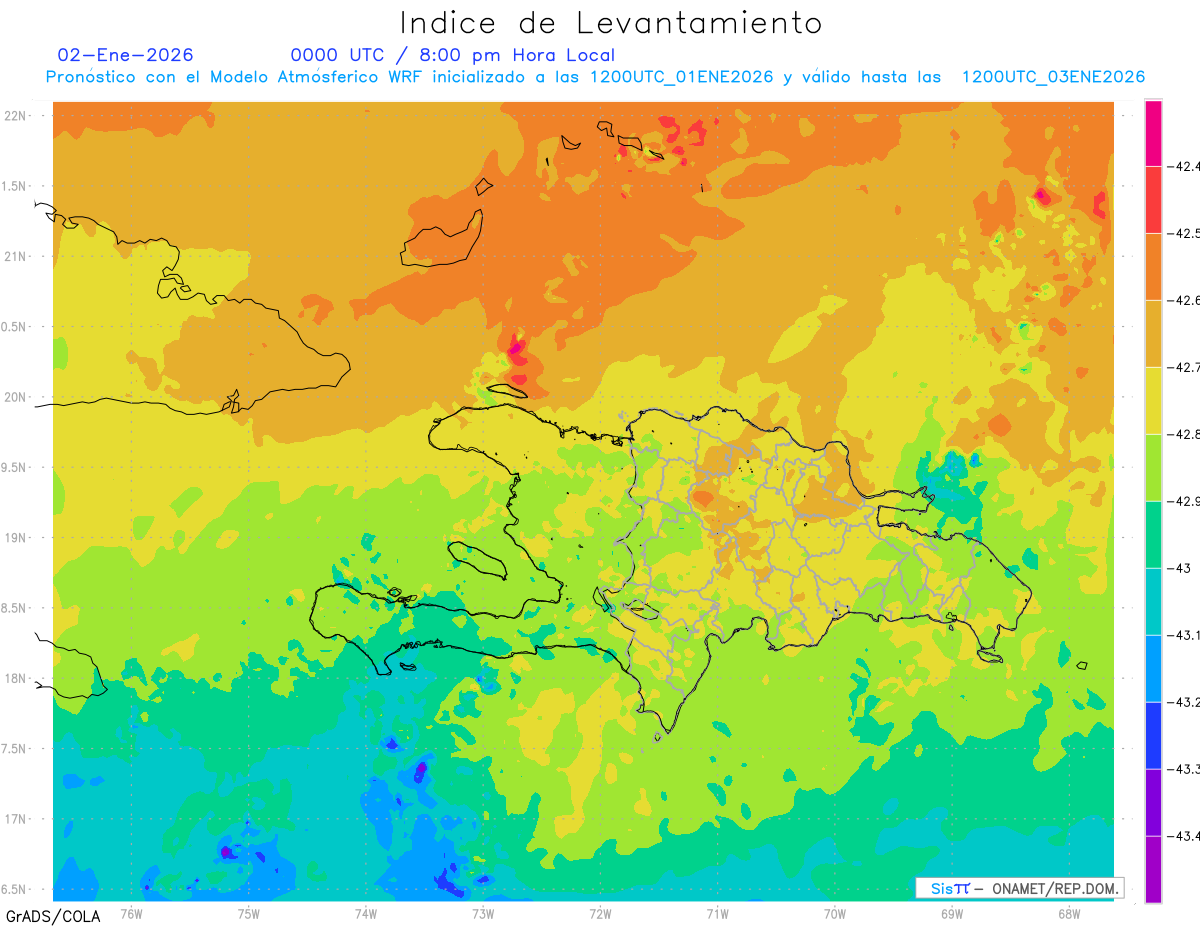Click longitude label "73W"

tap(483, 913)
